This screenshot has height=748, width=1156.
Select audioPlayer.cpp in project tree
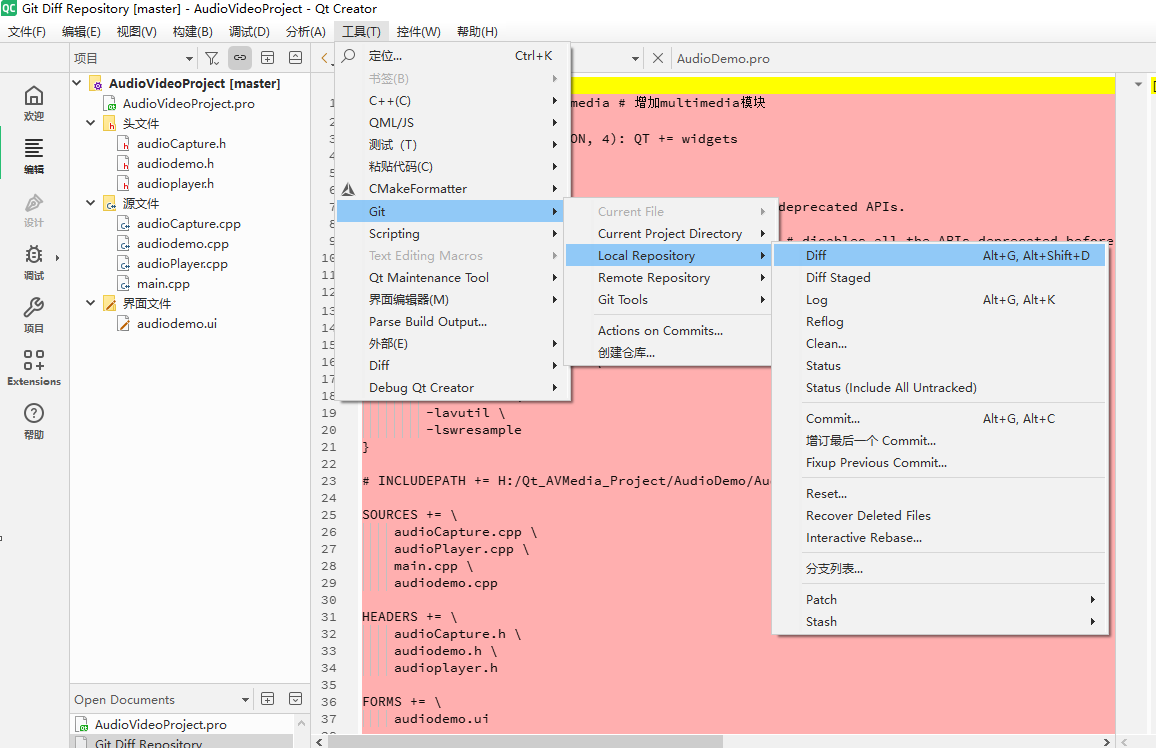click(x=182, y=264)
